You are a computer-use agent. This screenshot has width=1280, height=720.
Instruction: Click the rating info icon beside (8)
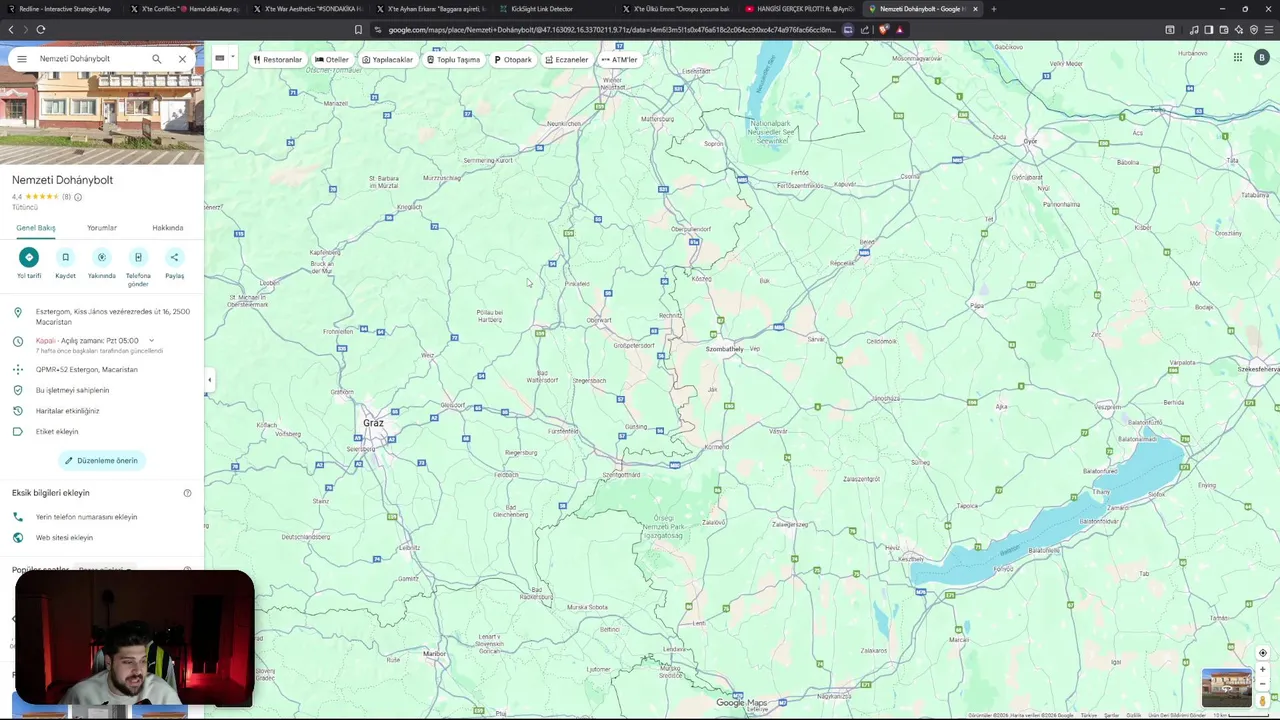78,197
